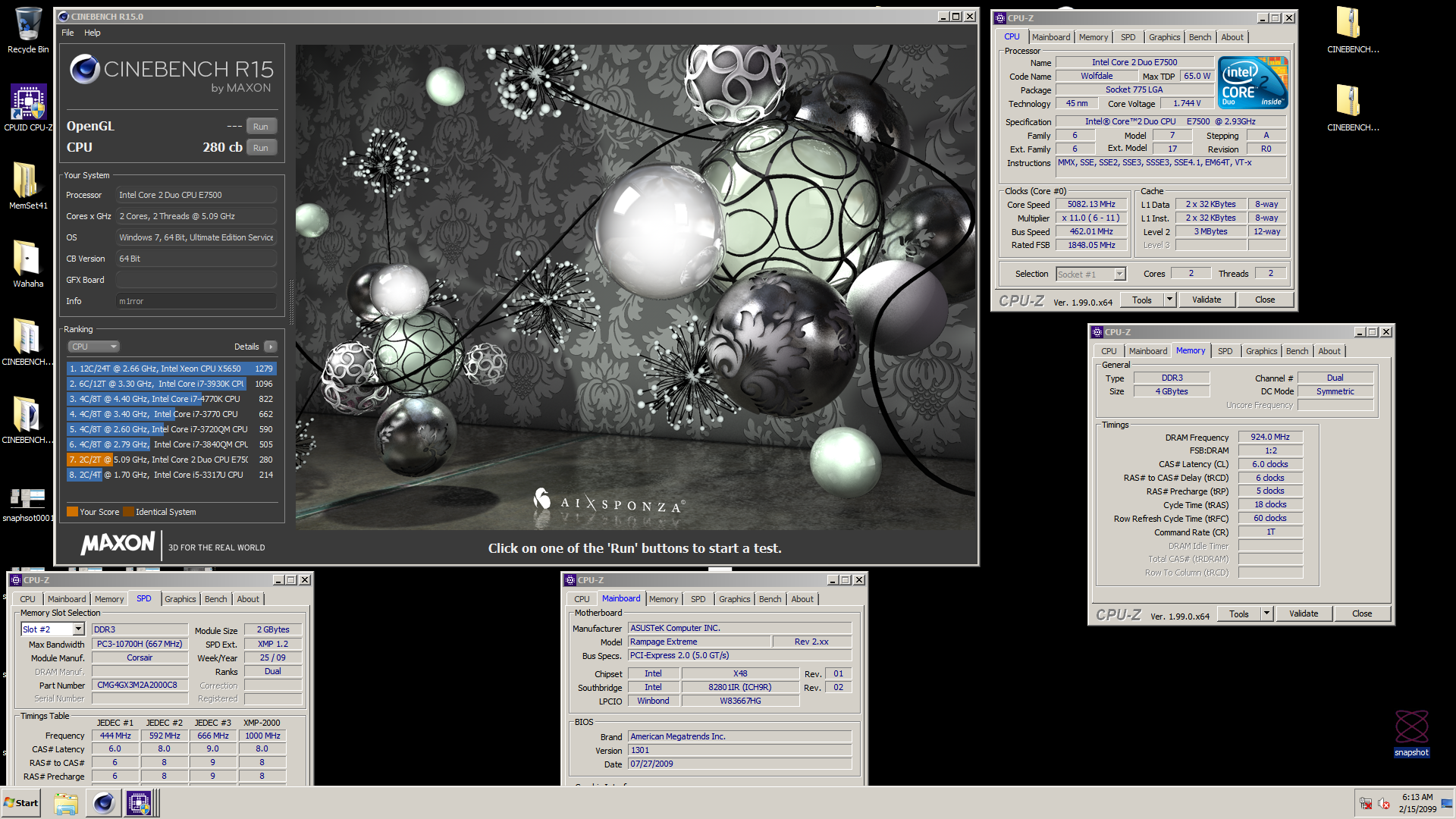This screenshot has width=1456, height=819.
Task: Open the snaphsot0001 desktop icon
Action: (28, 504)
